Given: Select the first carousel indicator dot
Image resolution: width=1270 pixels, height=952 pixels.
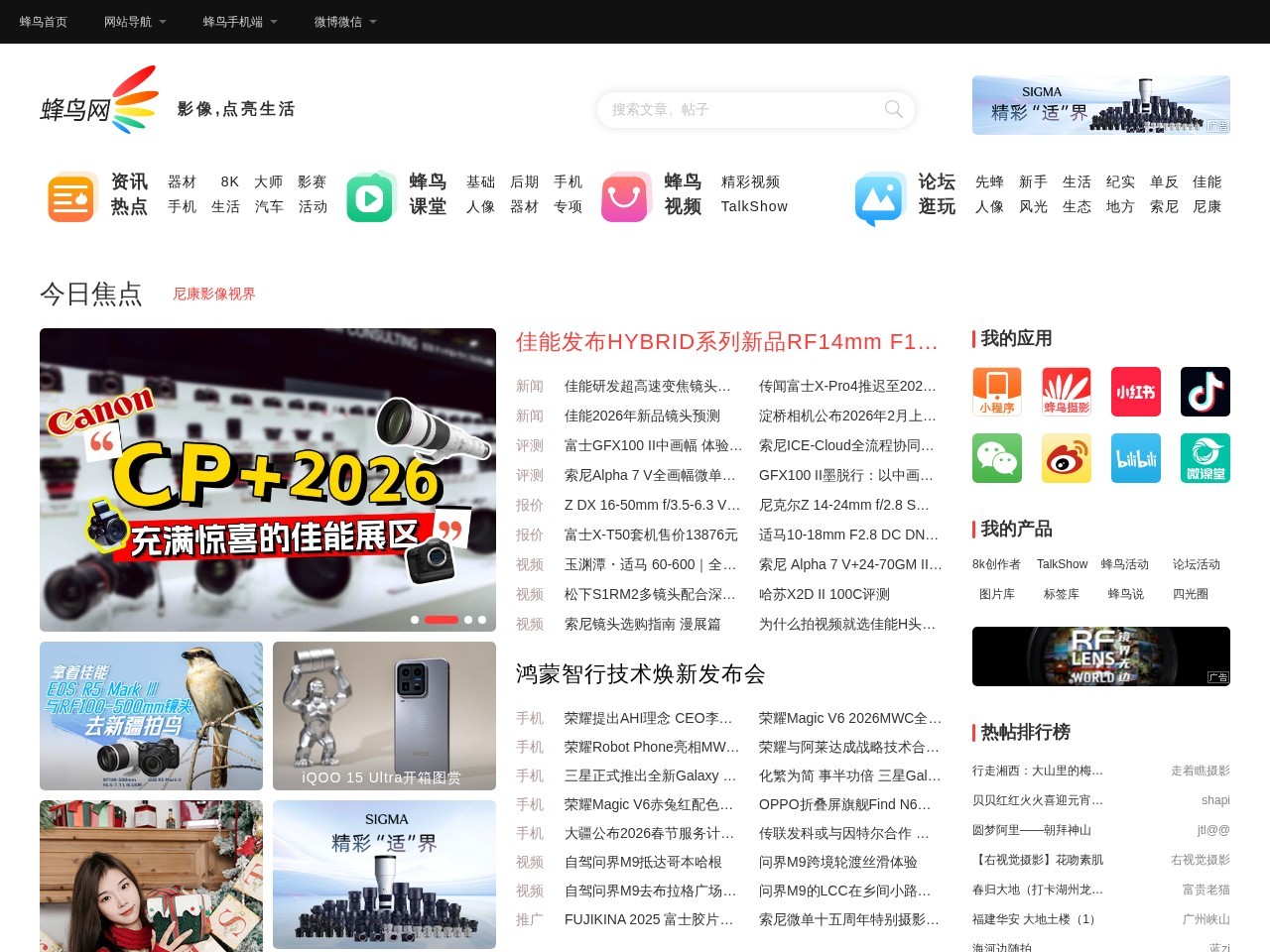Looking at the screenshot, I should (x=415, y=620).
